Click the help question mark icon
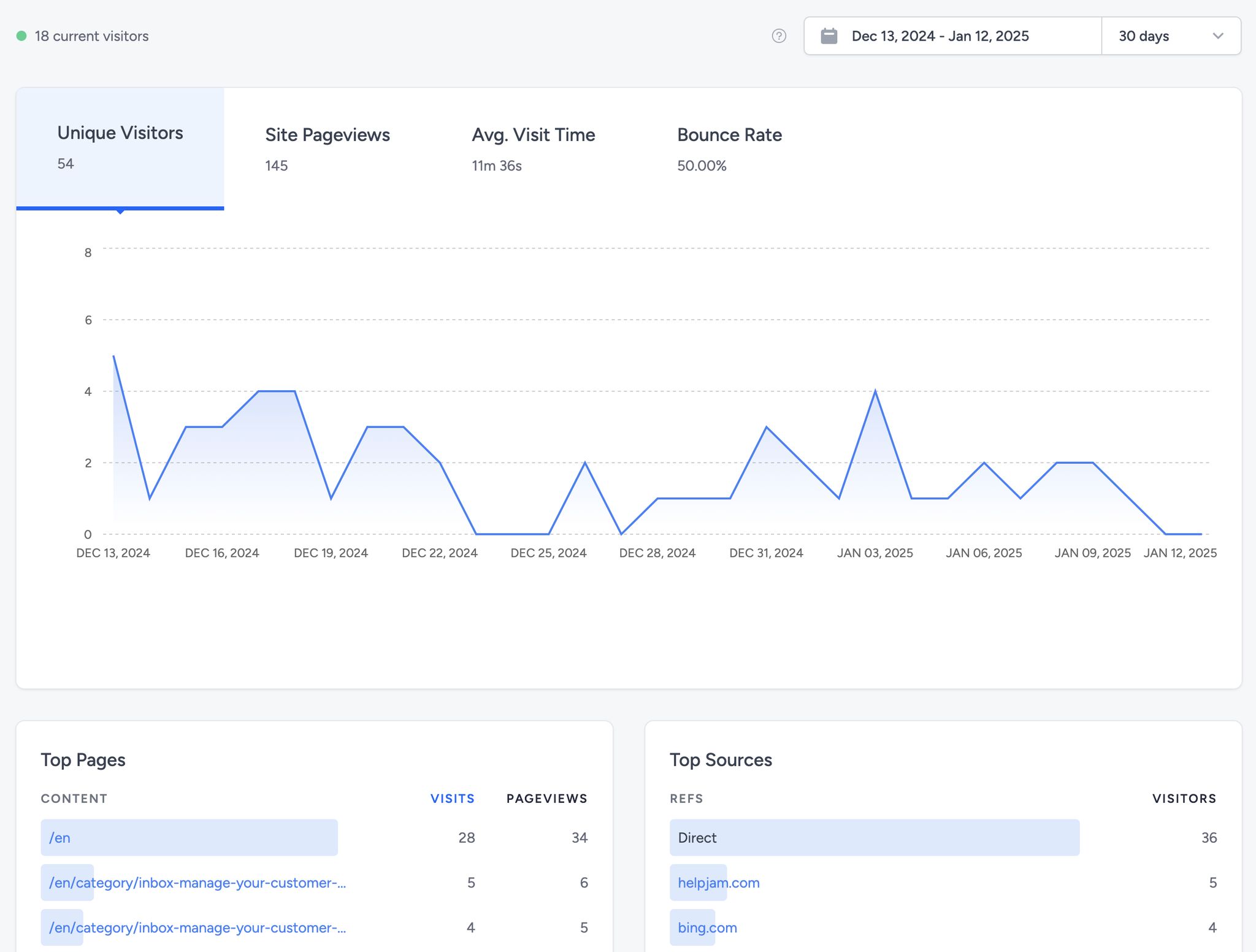The height and width of the screenshot is (952, 1256). [x=779, y=36]
